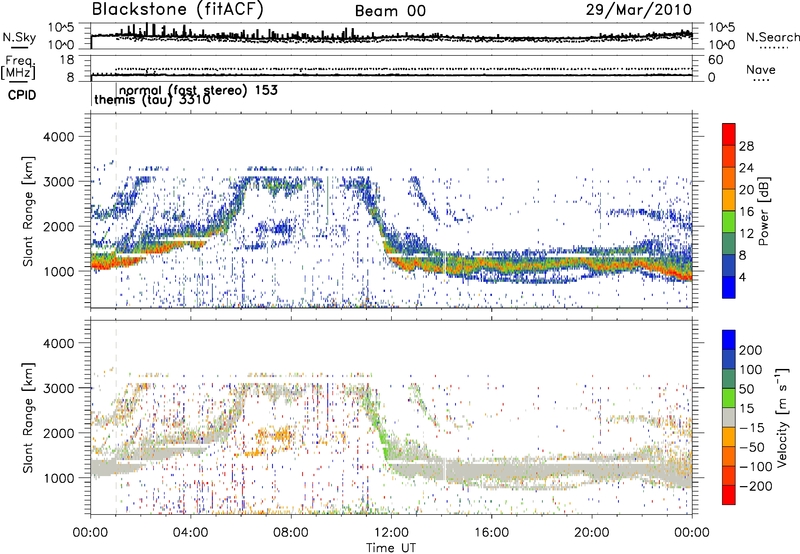Image resolution: width=800 pixels, height=554 pixels.
Task: Click the 'Freq. [MHz]' axis label
Action: pos(19,67)
